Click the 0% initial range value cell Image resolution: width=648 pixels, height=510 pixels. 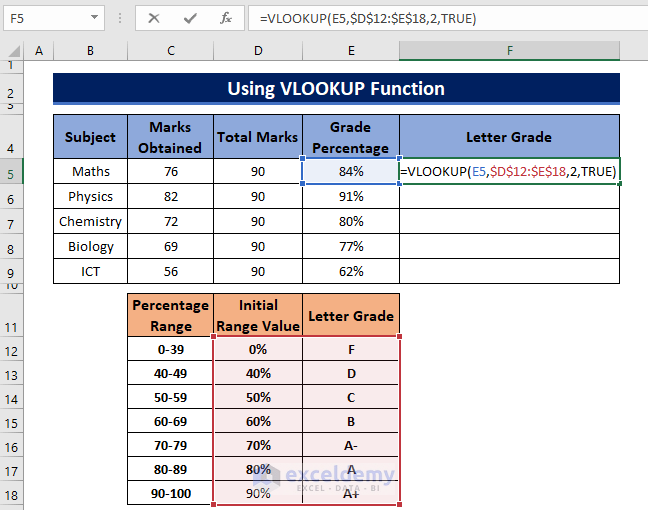(258, 349)
